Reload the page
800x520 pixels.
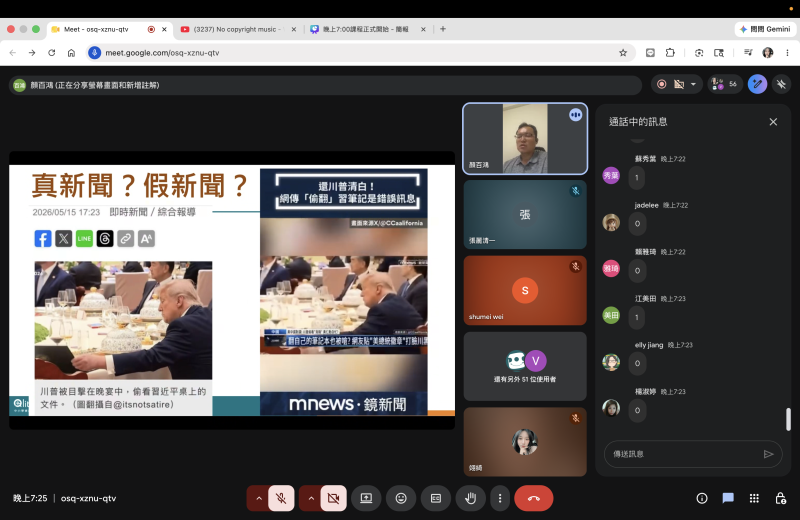tap(52, 53)
